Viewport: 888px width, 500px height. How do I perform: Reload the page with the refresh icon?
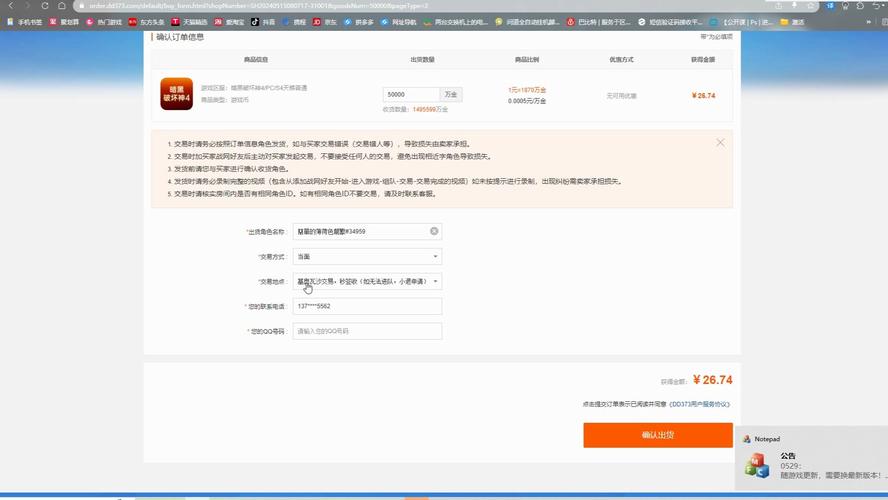coord(45,5)
